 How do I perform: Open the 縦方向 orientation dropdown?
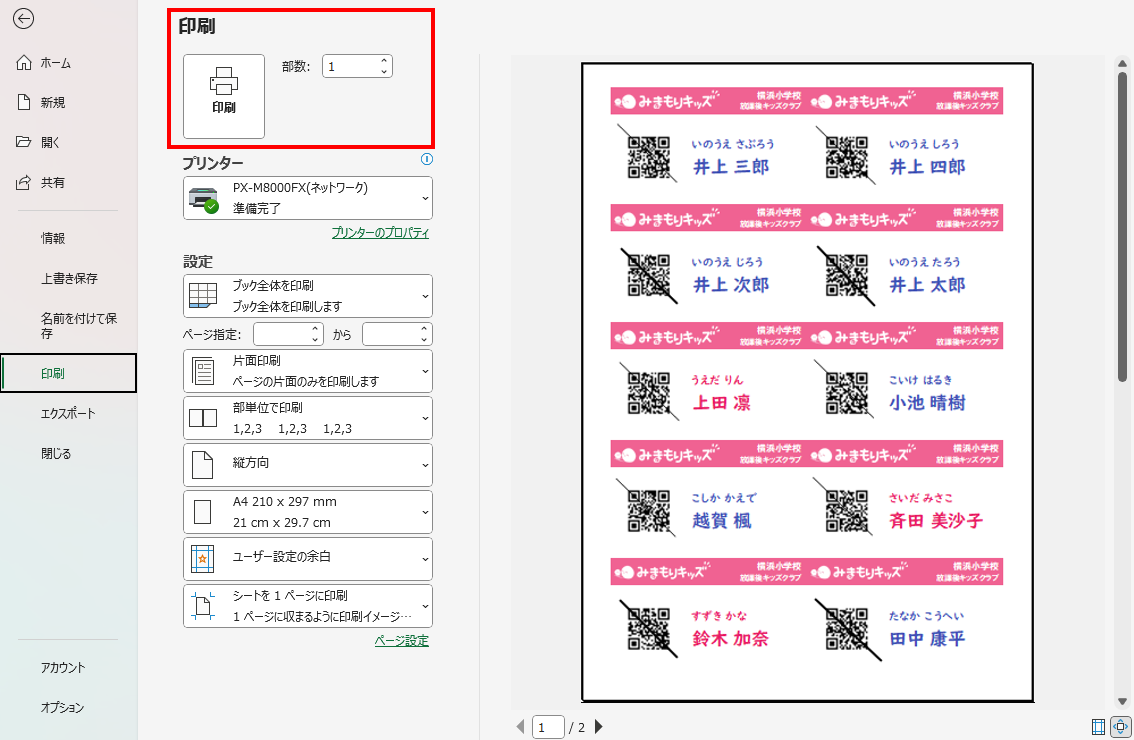click(307, 464)
